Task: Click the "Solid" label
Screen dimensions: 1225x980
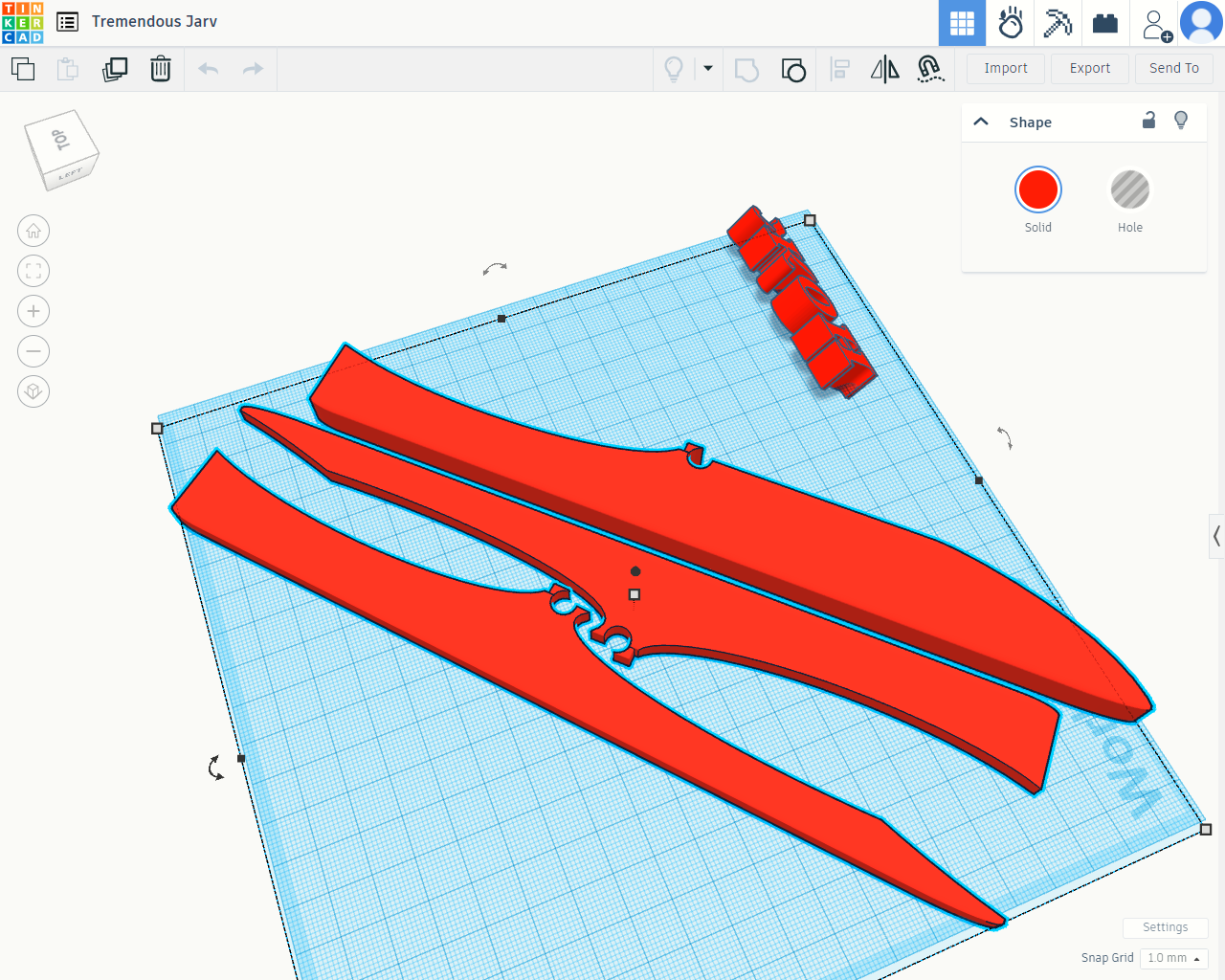Action: (1038, 228)
